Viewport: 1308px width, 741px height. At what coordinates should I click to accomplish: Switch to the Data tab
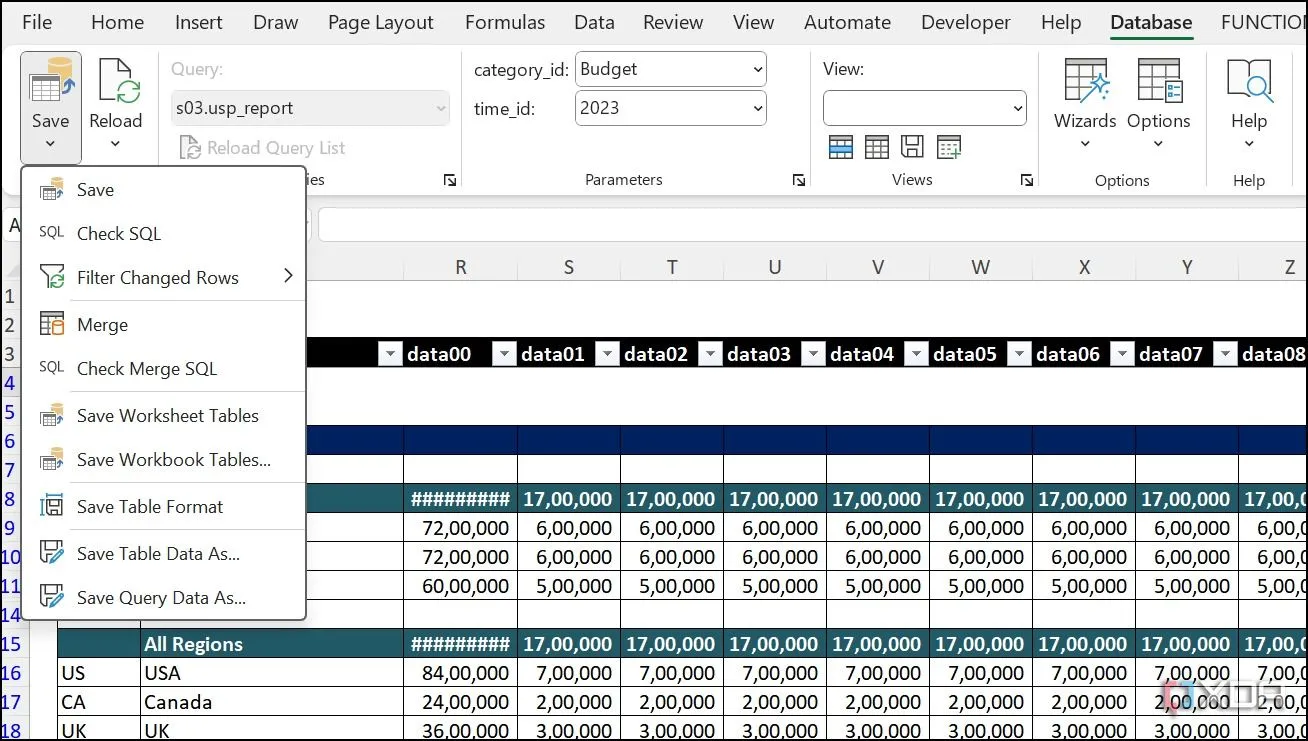point(594,22)
